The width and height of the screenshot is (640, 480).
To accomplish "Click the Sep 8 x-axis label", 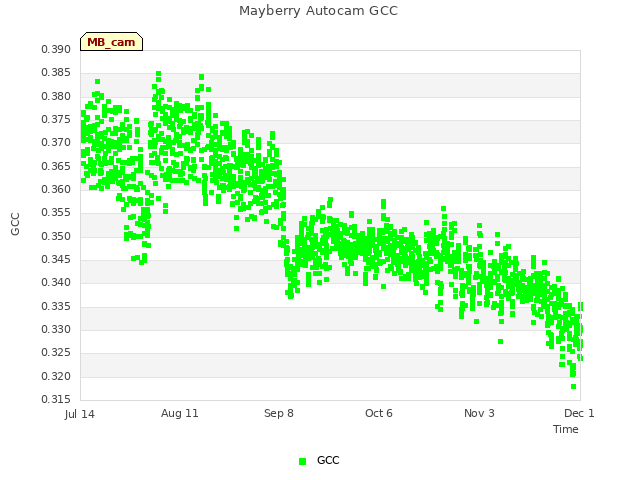I will (x=279, y=413).
